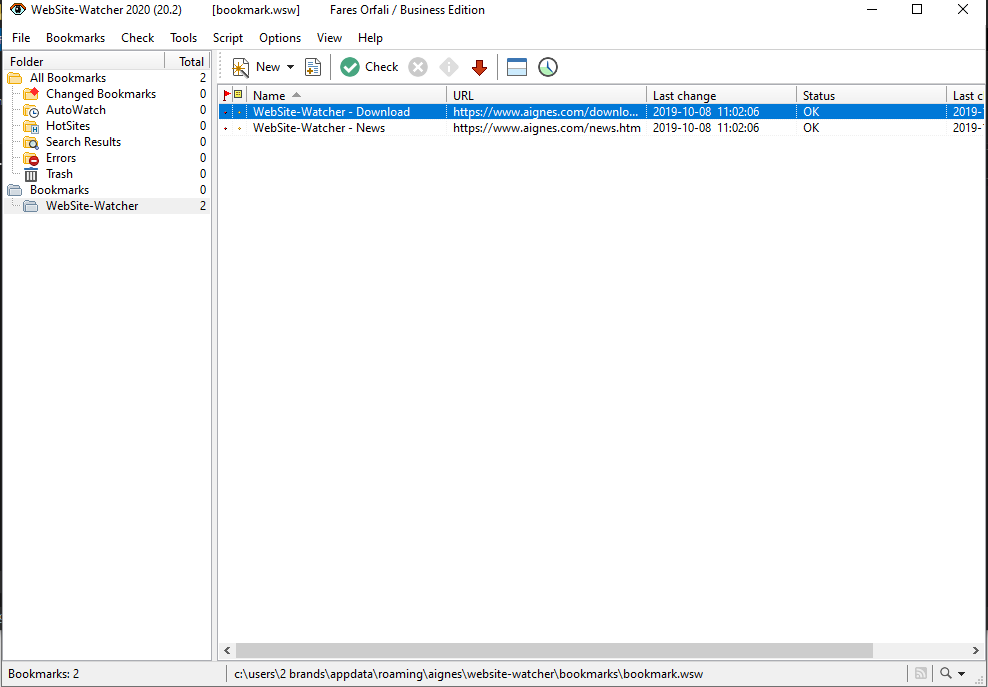Select the HotSites folder
Viewport: 988px width, 687px height.
coord(68,126)
